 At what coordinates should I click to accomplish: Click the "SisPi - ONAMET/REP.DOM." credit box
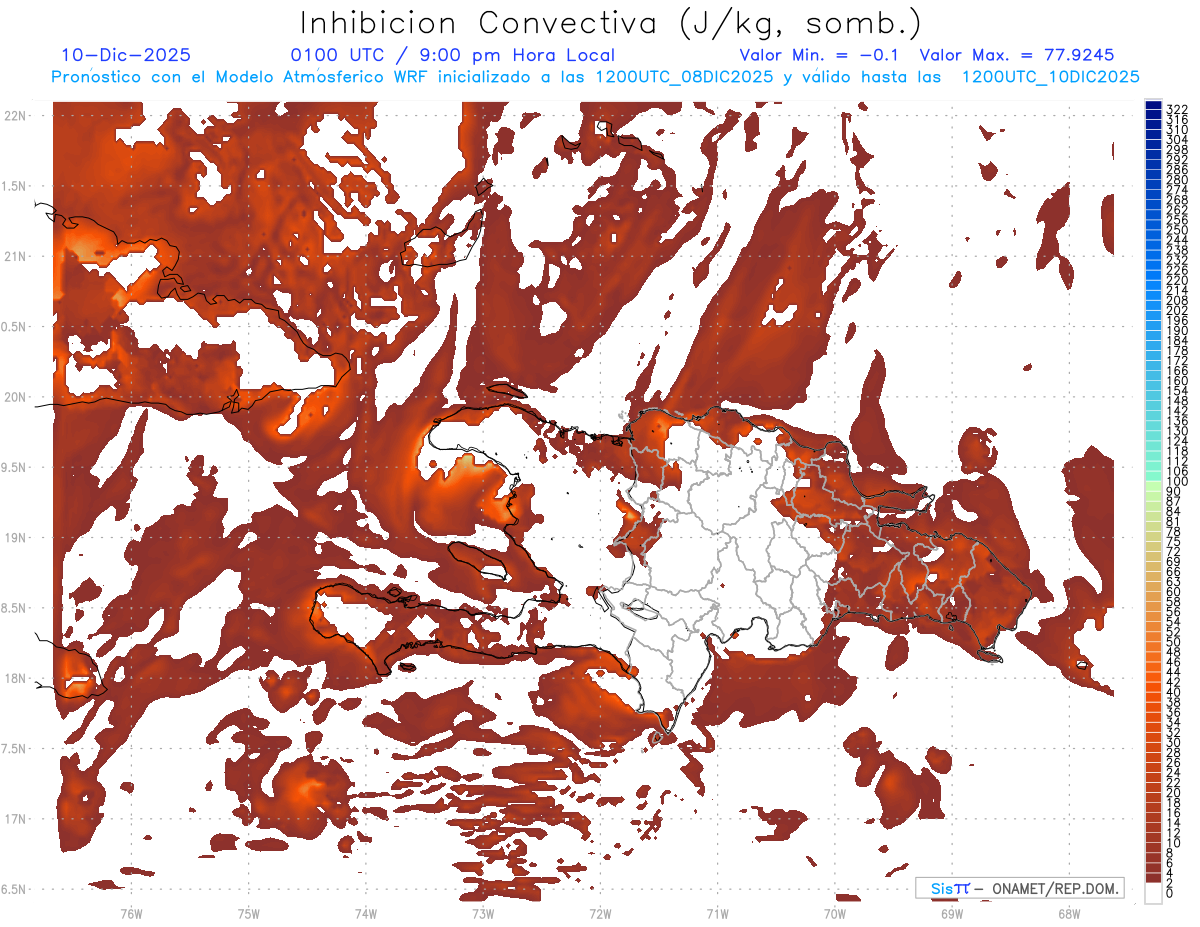coord(1020,888)
